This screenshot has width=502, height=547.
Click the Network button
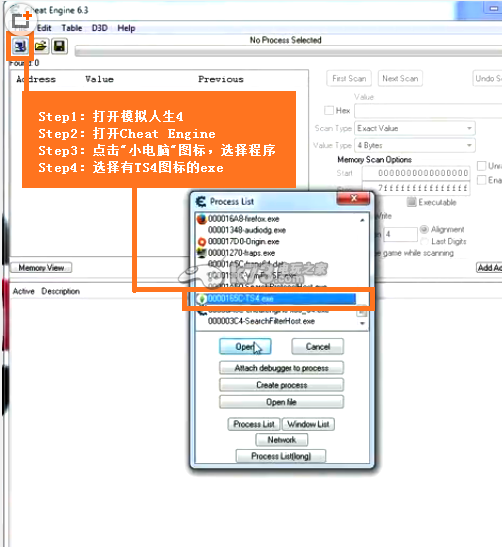(x=282, y=440)
